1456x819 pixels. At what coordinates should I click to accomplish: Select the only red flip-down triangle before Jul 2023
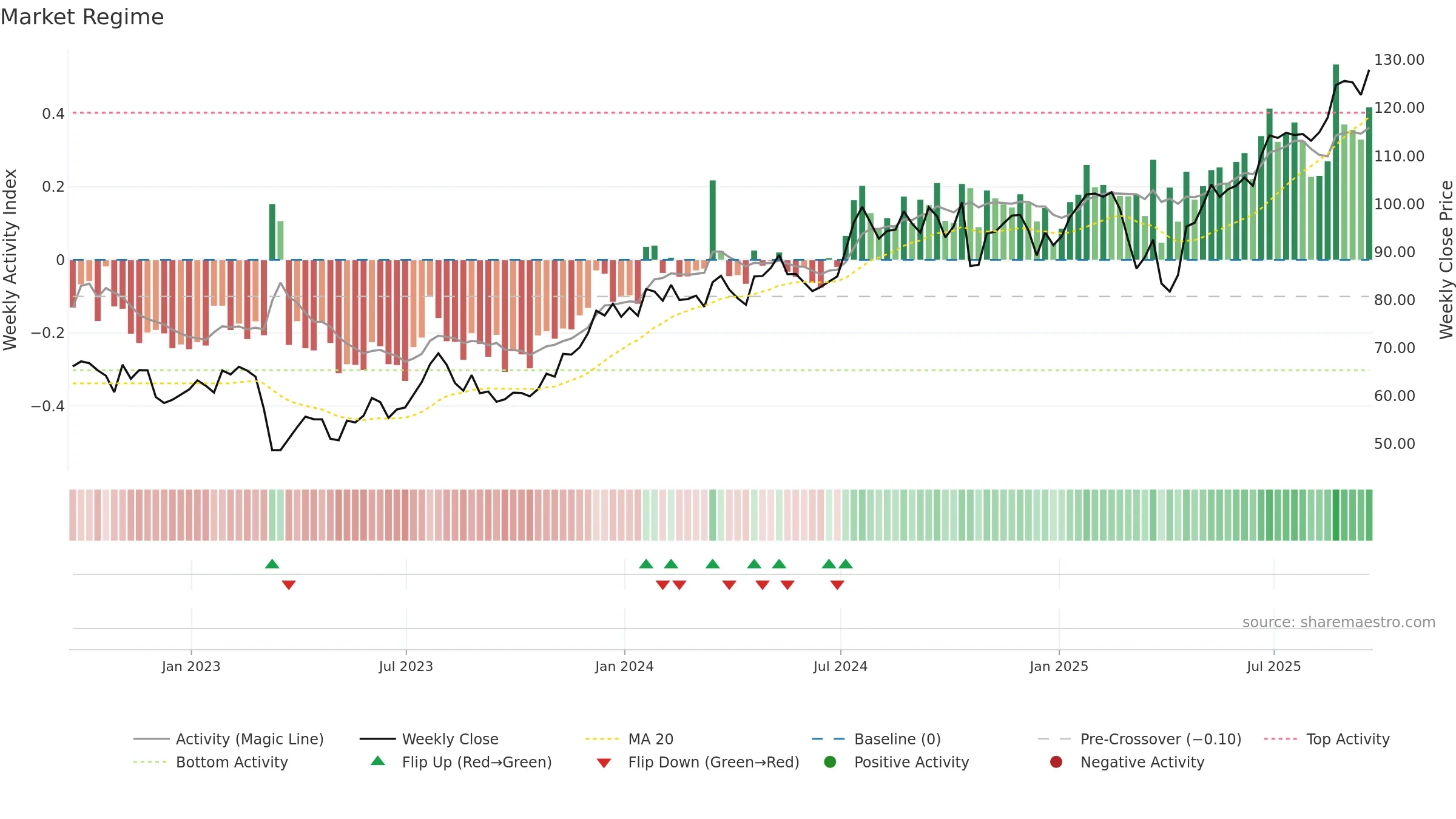point(289,585)
